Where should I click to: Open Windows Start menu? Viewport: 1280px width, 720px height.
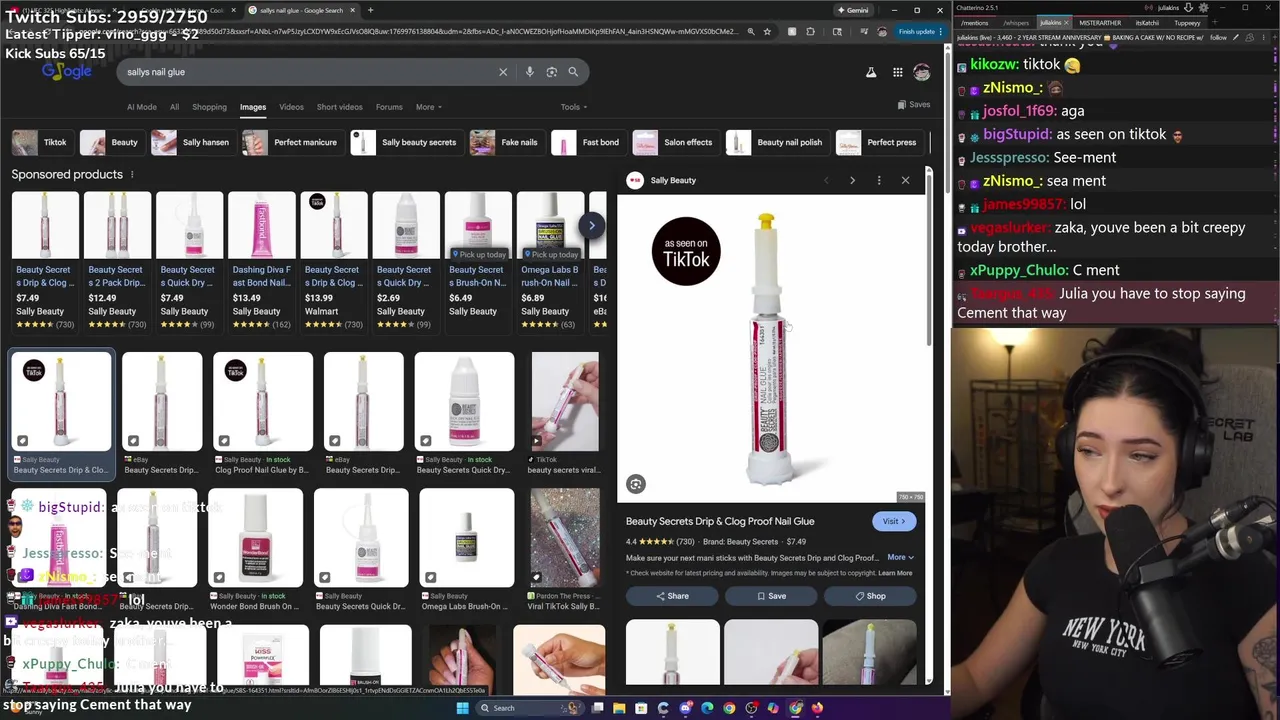462,708
